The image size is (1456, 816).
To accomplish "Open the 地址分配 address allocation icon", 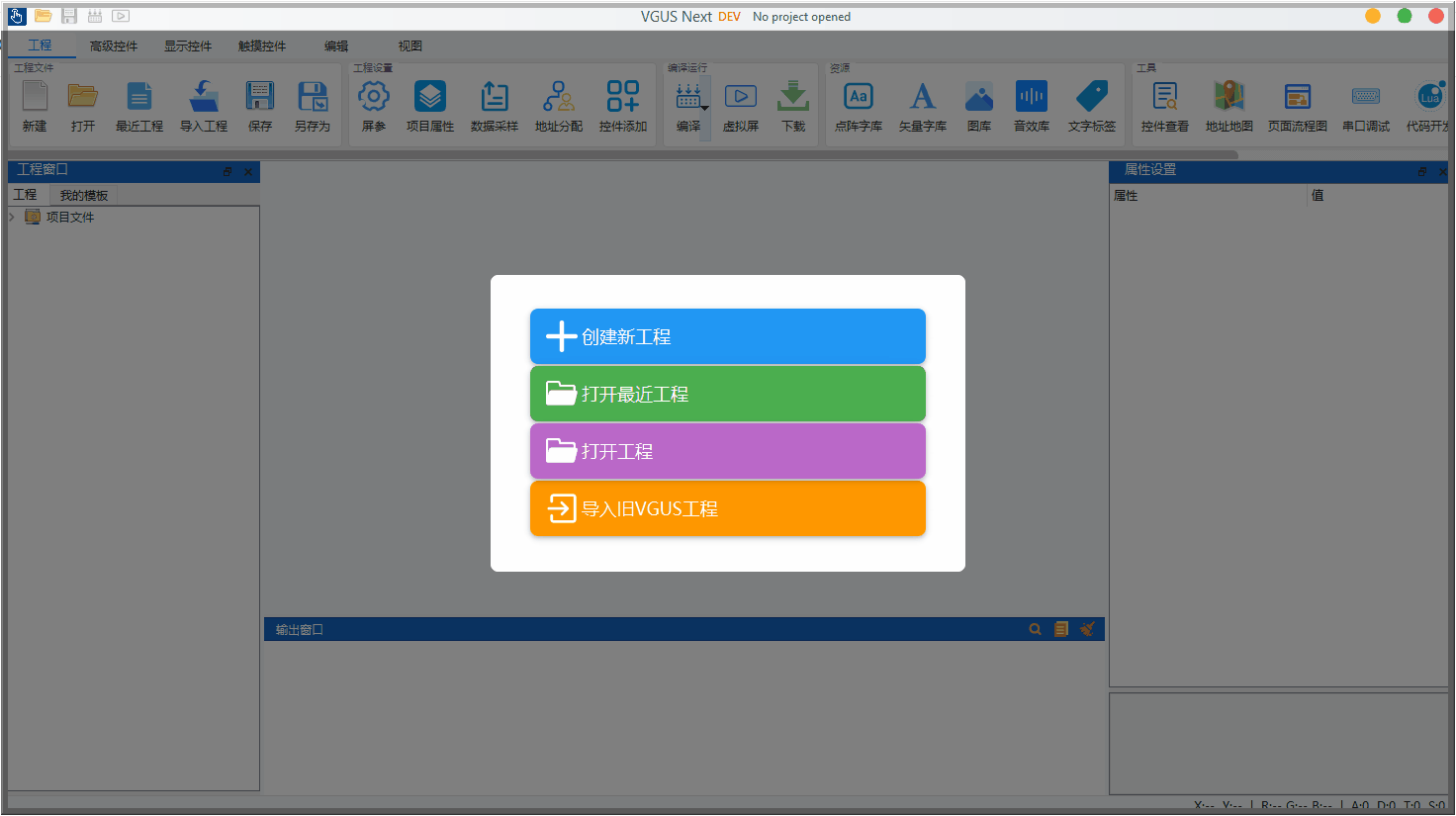I will tap(559, 96).
